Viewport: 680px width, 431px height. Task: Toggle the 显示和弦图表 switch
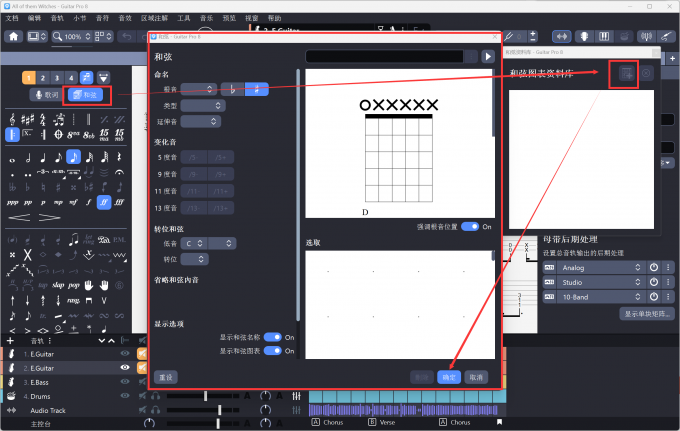tap(272, 351)
